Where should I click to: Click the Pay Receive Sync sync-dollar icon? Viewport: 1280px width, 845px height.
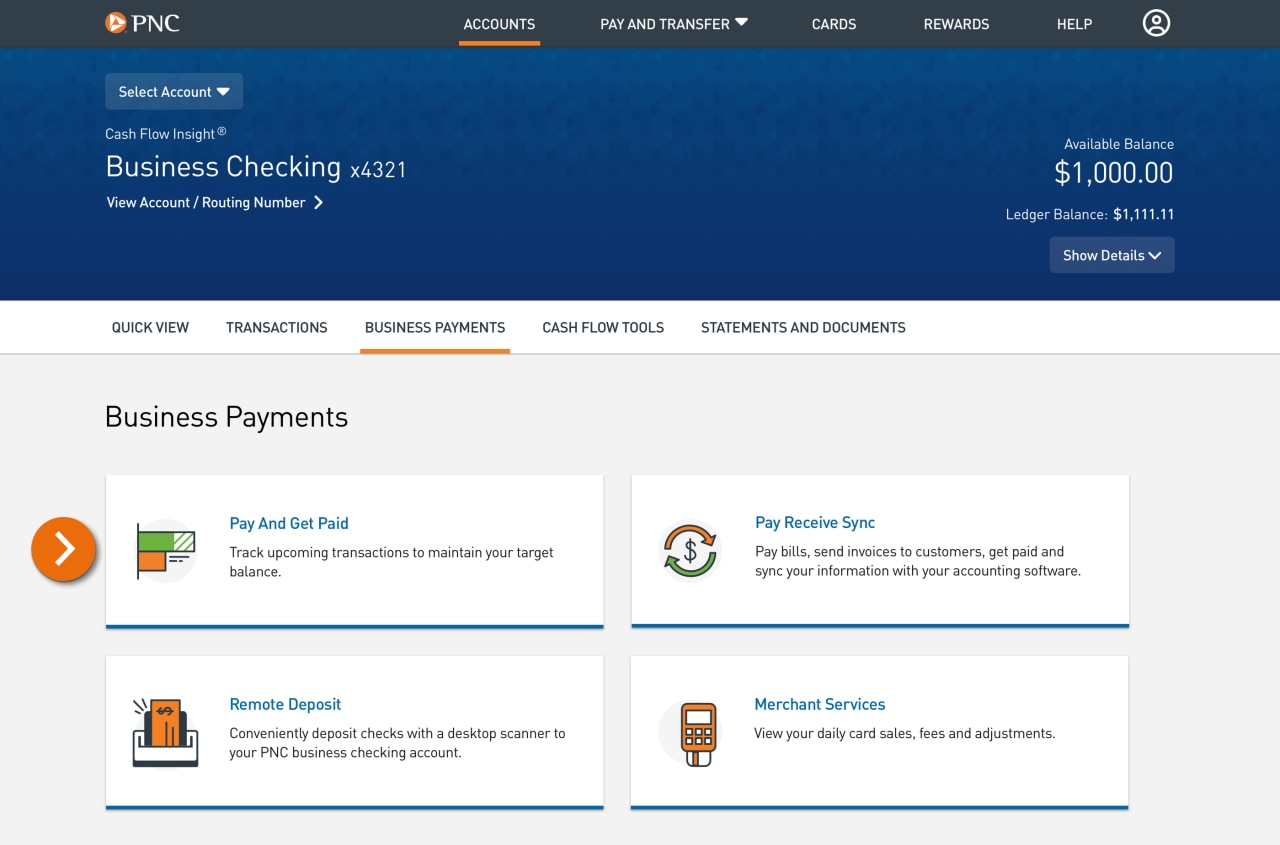pos(689,549)
